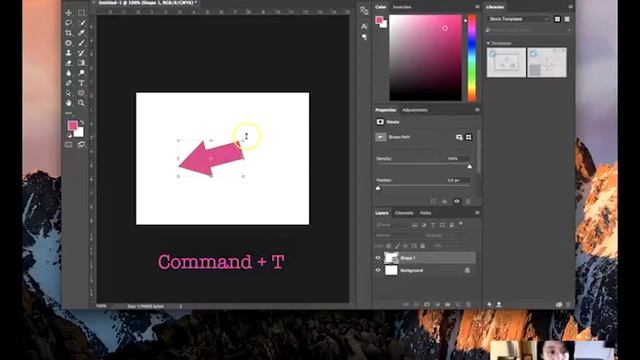The image size is (640, 360).
Task: Toggle layer filtering switch in Layers panel
Action: click(x=461, y=224)
